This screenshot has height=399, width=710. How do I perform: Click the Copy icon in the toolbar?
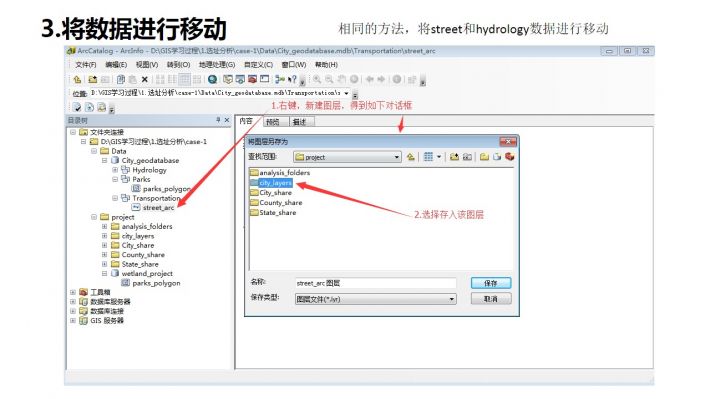click(120, 79)
